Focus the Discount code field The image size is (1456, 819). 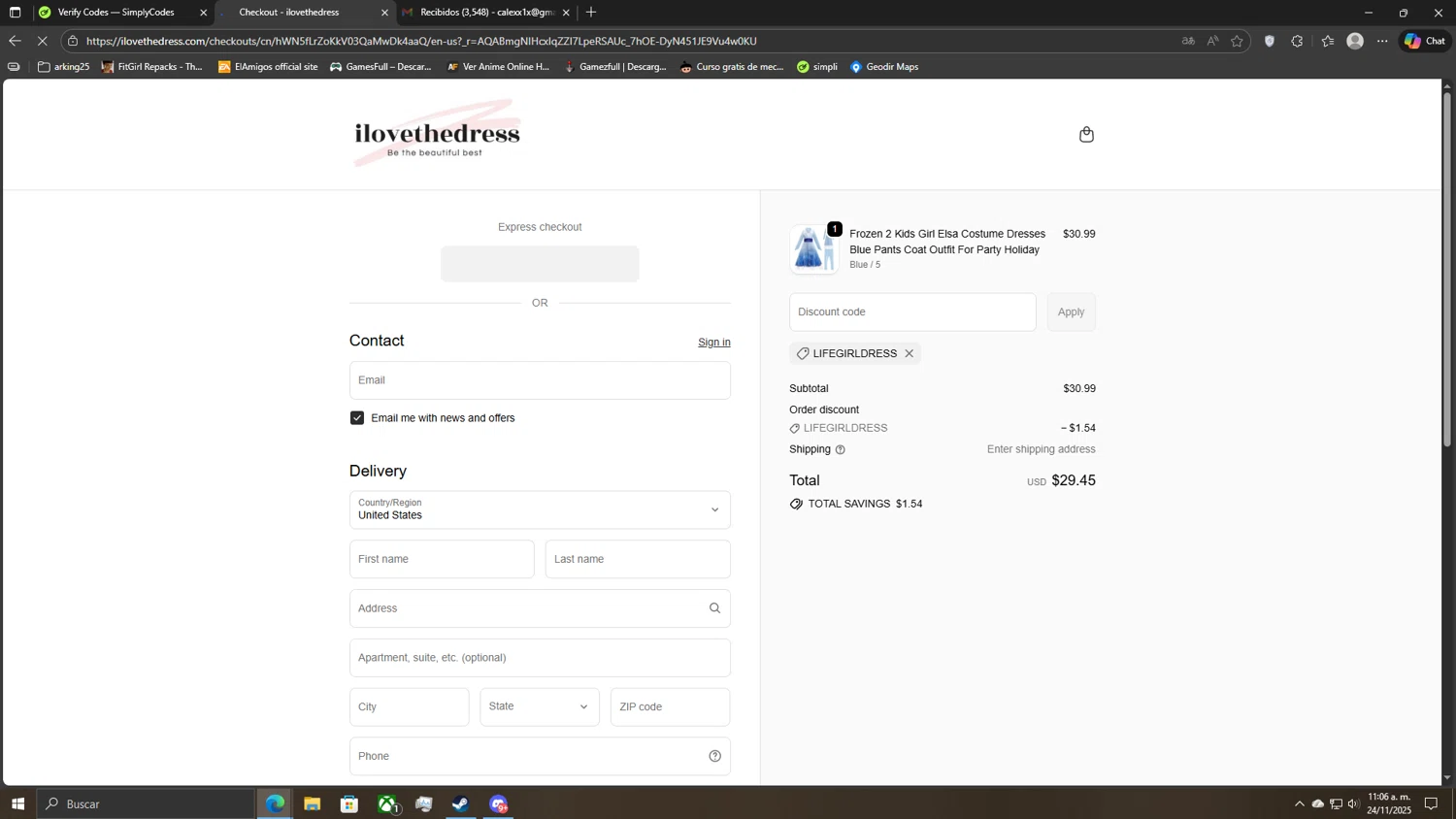[912, 312]
